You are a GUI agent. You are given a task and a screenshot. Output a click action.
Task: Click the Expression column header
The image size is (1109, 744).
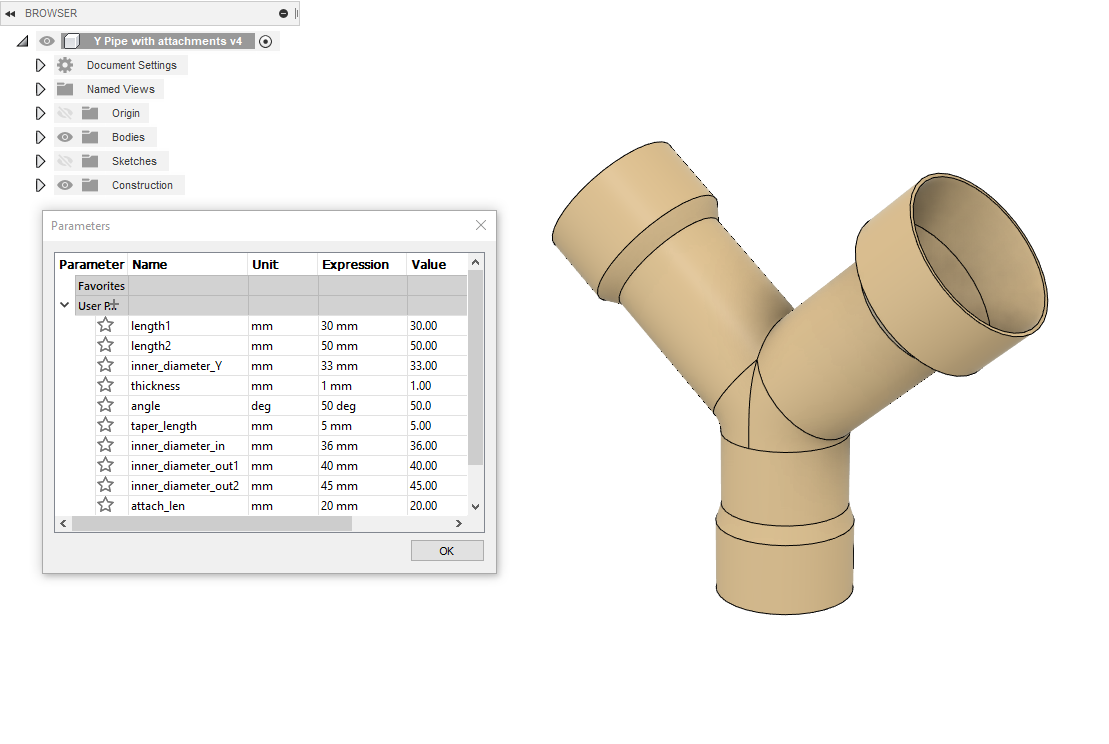[362, 265]
